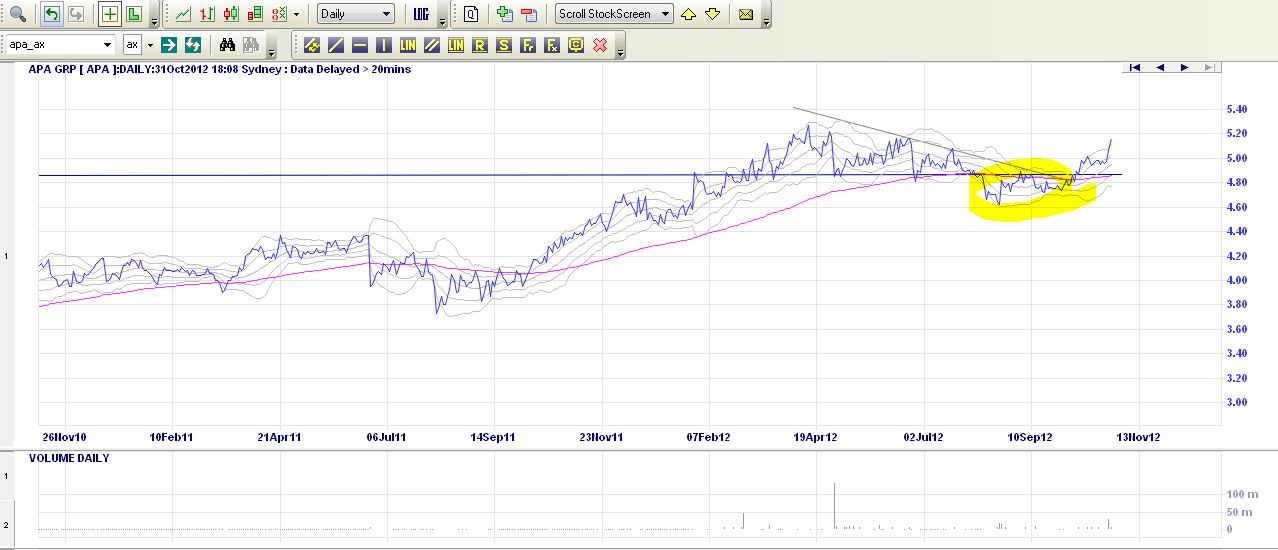The image size is (1278, 550).
Task: Open the Scroll StockScreen dropdown
Action: (615, 14)
